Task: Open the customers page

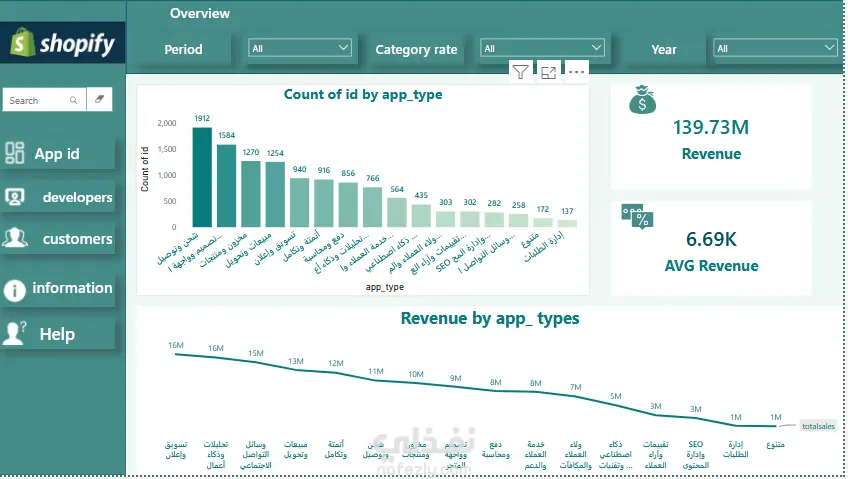Action: coord(57,238)
